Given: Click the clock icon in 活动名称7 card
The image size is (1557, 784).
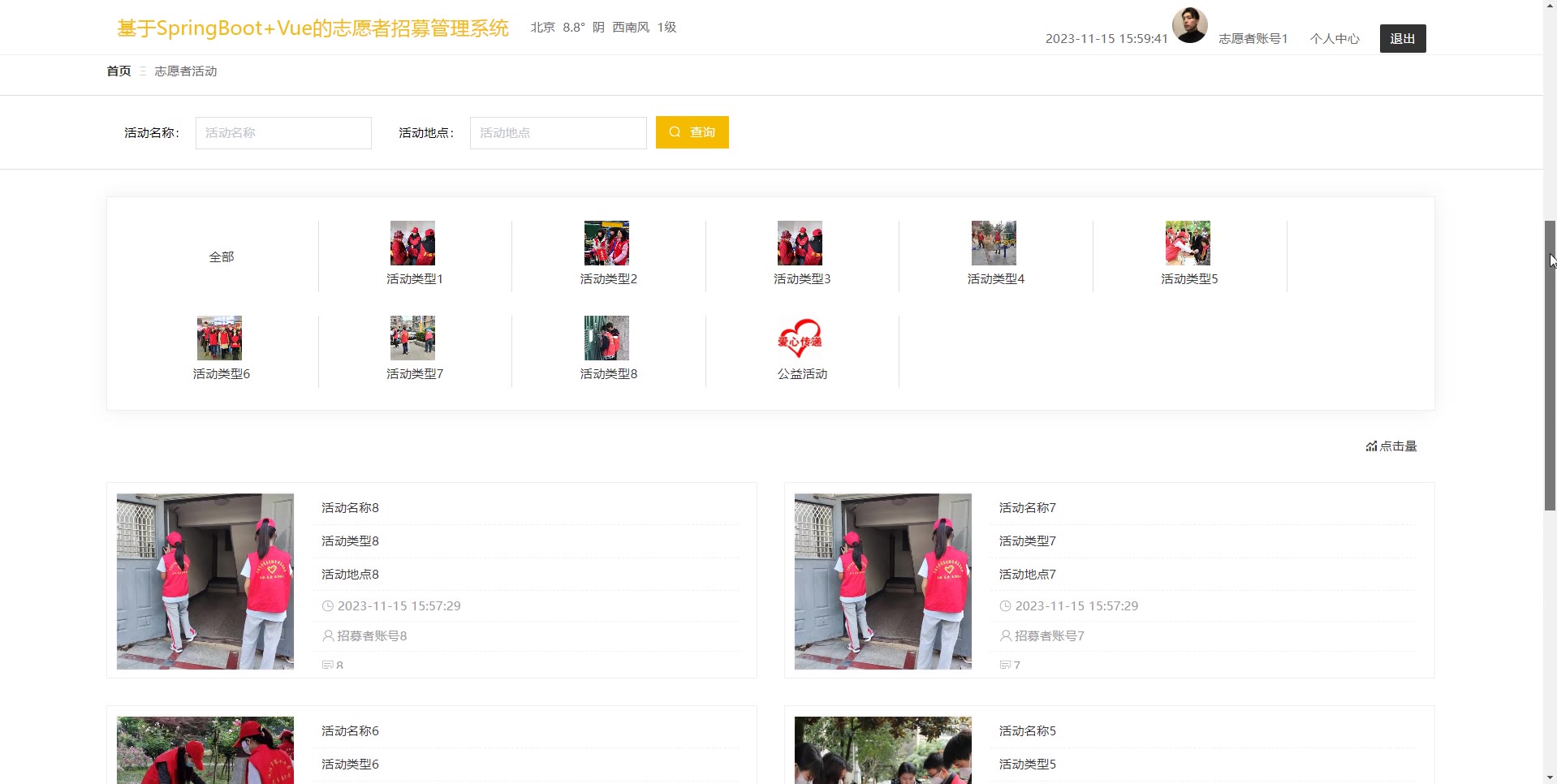Looking at the screenshot, I should click(1005, 606).
